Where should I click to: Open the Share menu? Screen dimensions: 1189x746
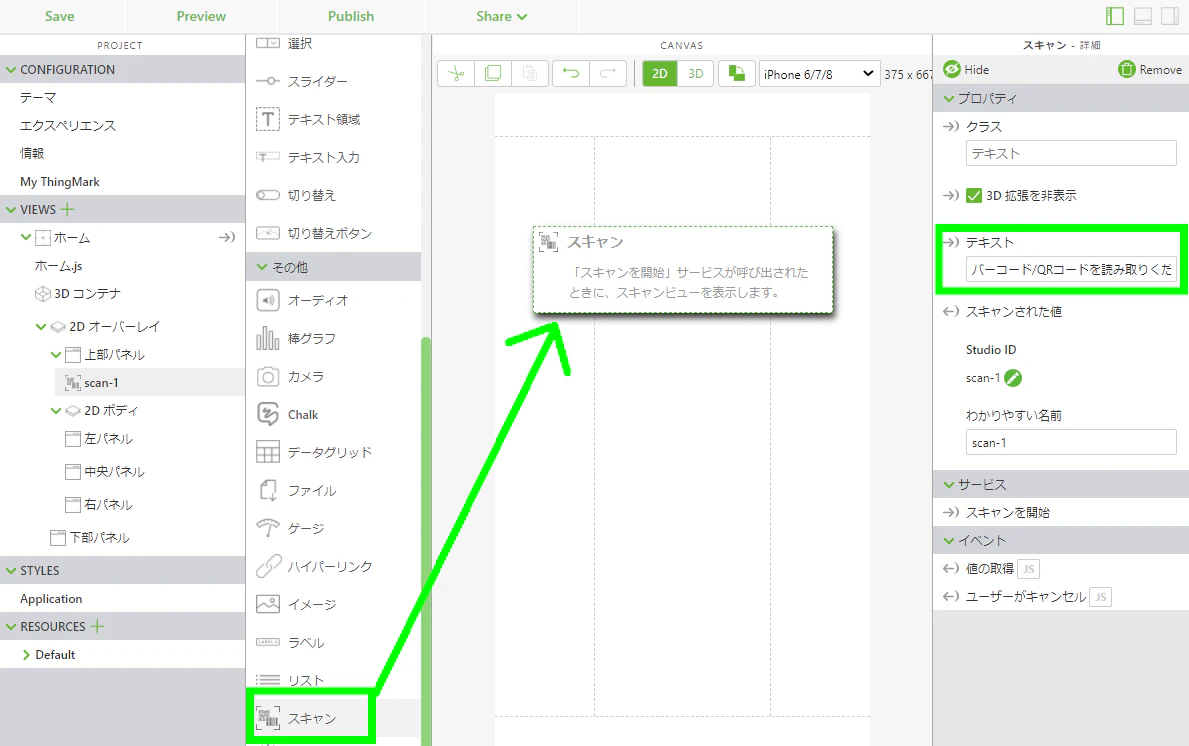coord(501,16)
